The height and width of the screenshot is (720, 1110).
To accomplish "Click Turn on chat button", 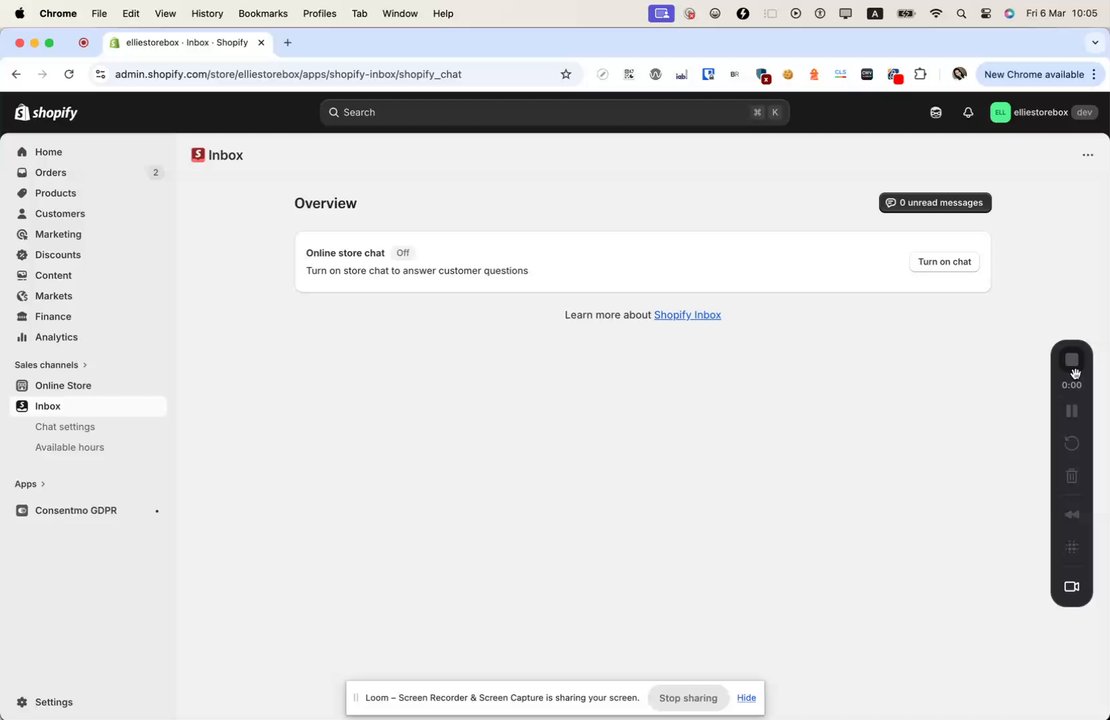I will pyautogui.click(x=944, y=261).
